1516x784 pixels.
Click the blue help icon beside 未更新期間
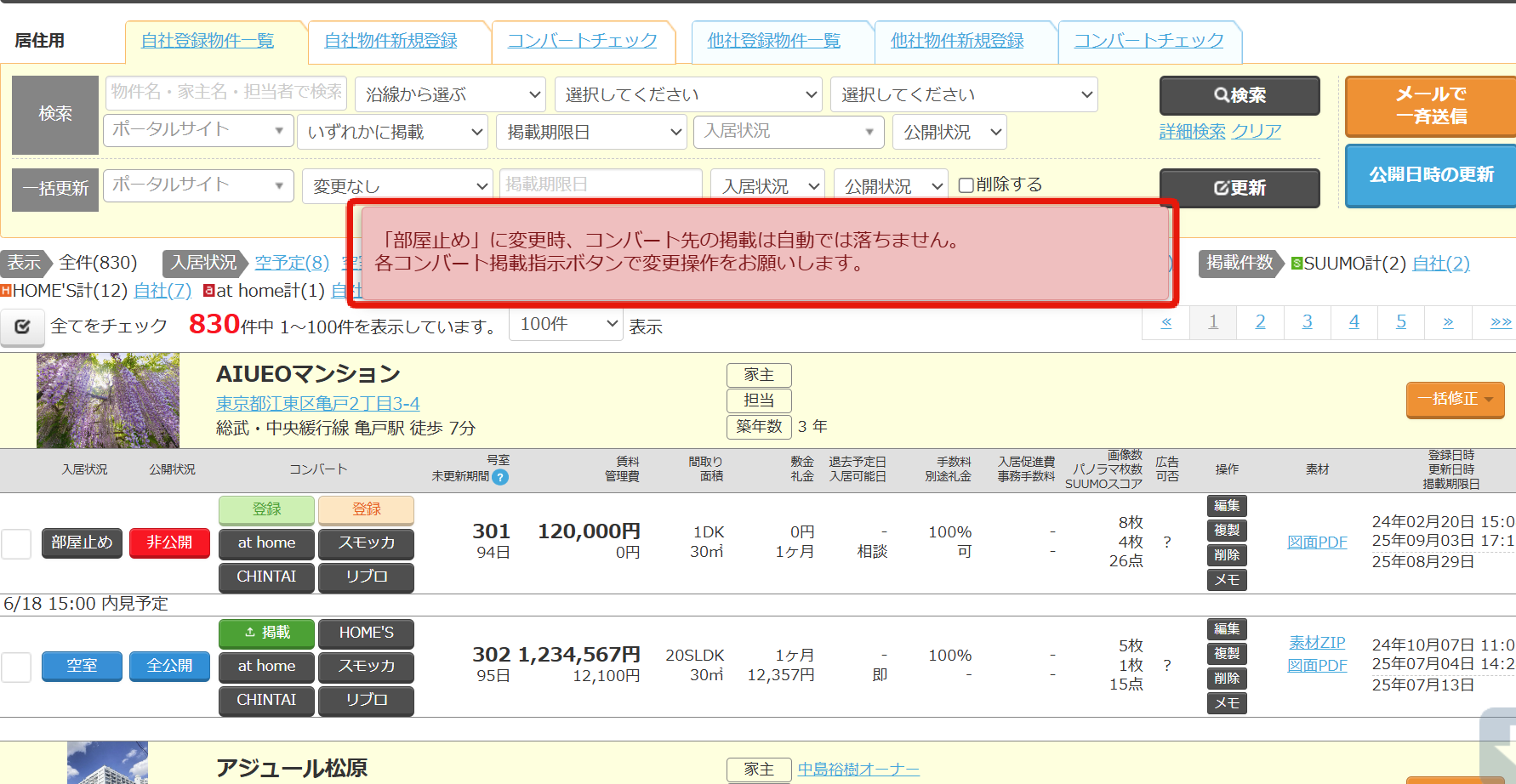pos(500,477)
